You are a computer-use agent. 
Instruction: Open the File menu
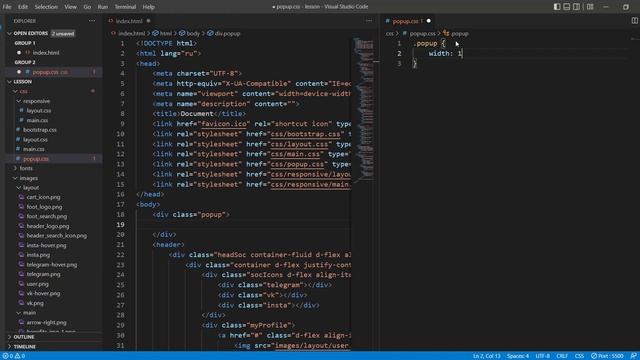click(7, 7)
